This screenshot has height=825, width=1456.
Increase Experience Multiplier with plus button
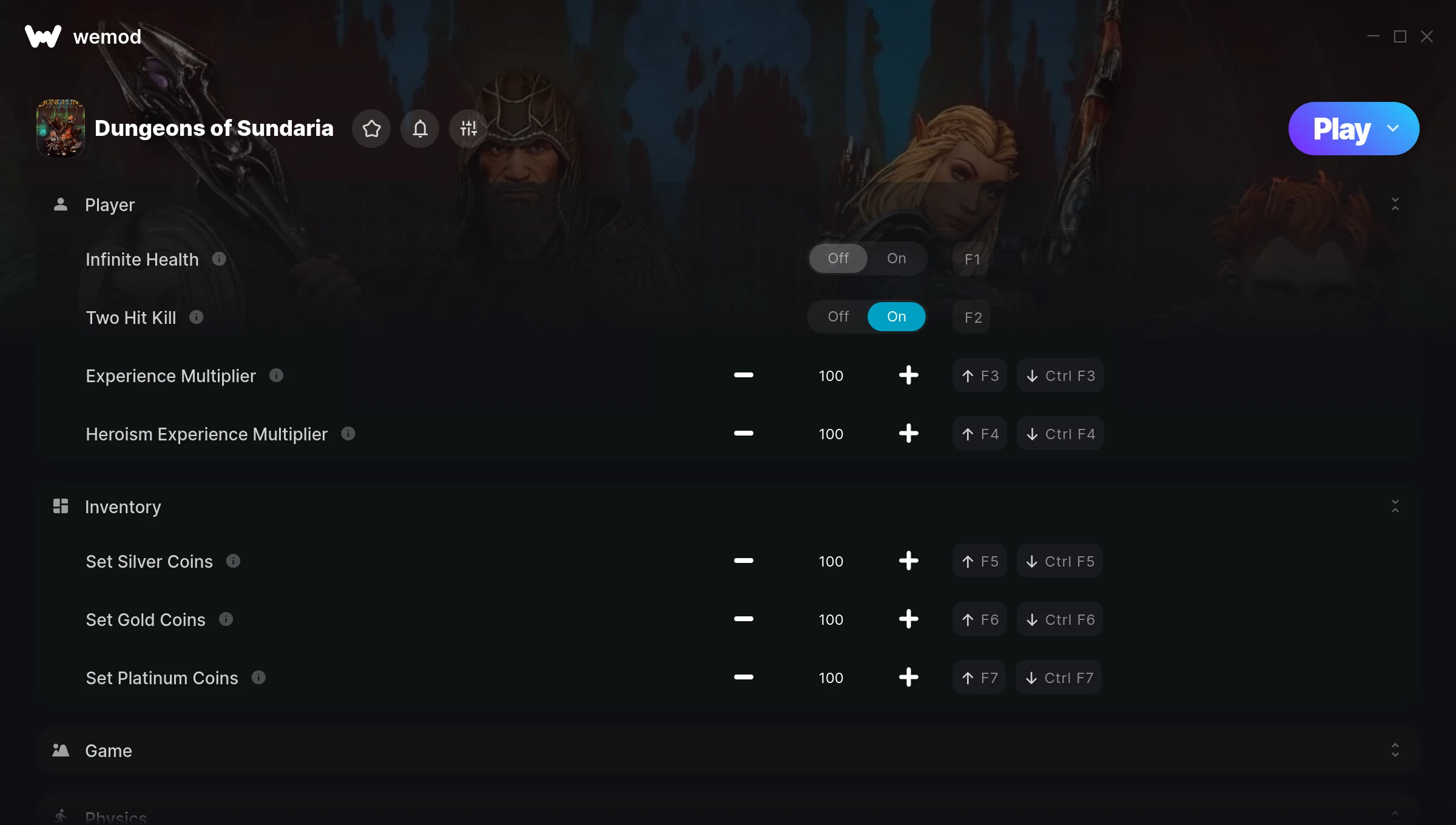click(x=908, y=375)
